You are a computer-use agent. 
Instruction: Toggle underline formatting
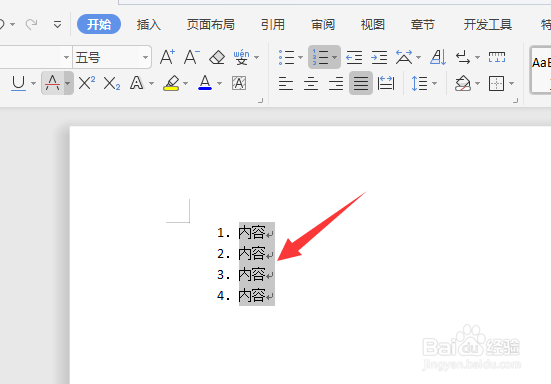[x=18, y=84]
